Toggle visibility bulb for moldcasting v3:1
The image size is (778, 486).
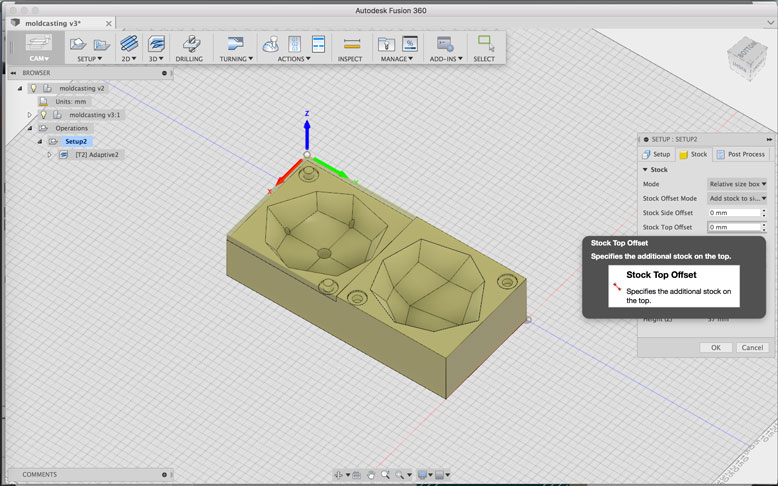[44, 115]
